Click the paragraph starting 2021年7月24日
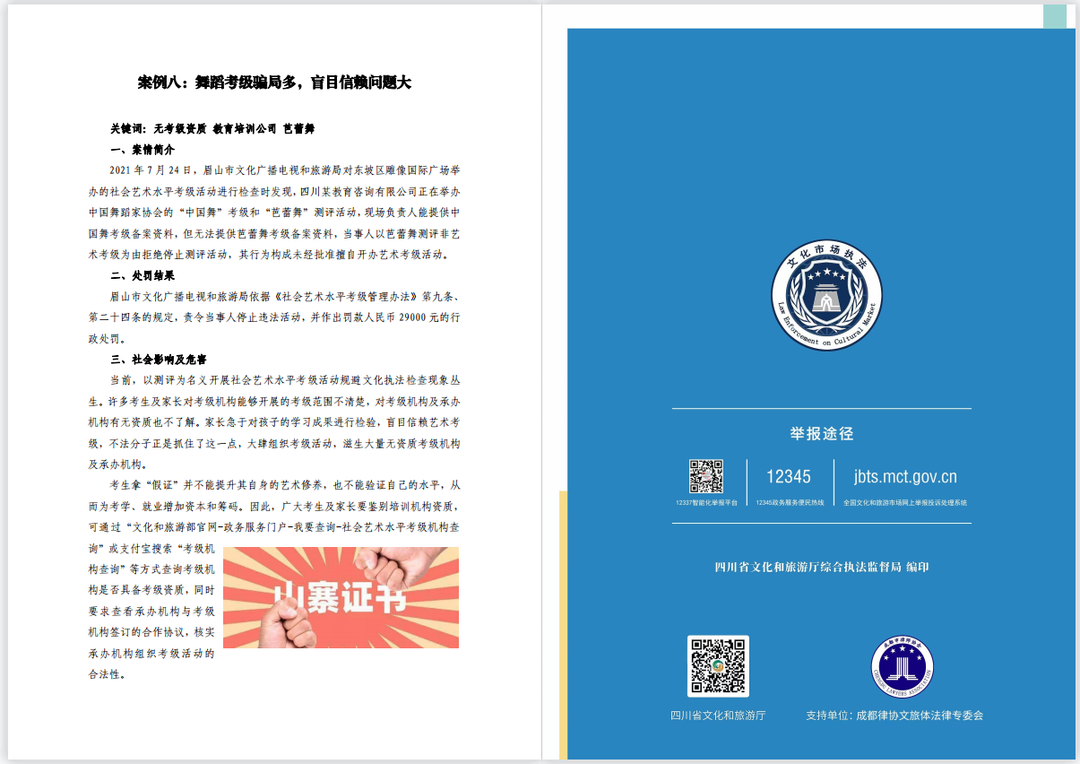This screenshot has width=1080, height=764. pyautogui.click(x=274, y=212)
